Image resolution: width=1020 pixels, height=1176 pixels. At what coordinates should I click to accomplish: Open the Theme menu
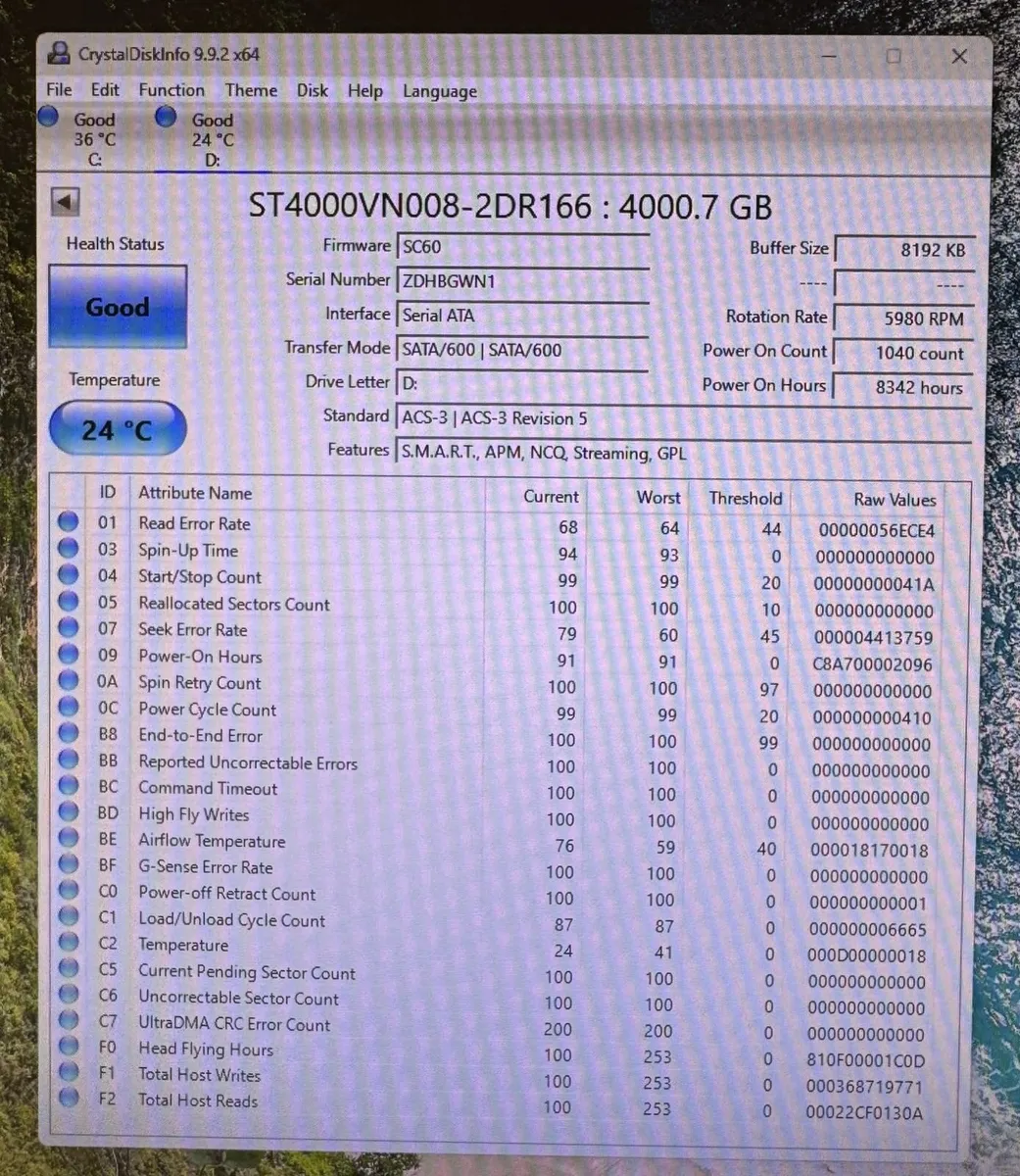click(251, 90)
